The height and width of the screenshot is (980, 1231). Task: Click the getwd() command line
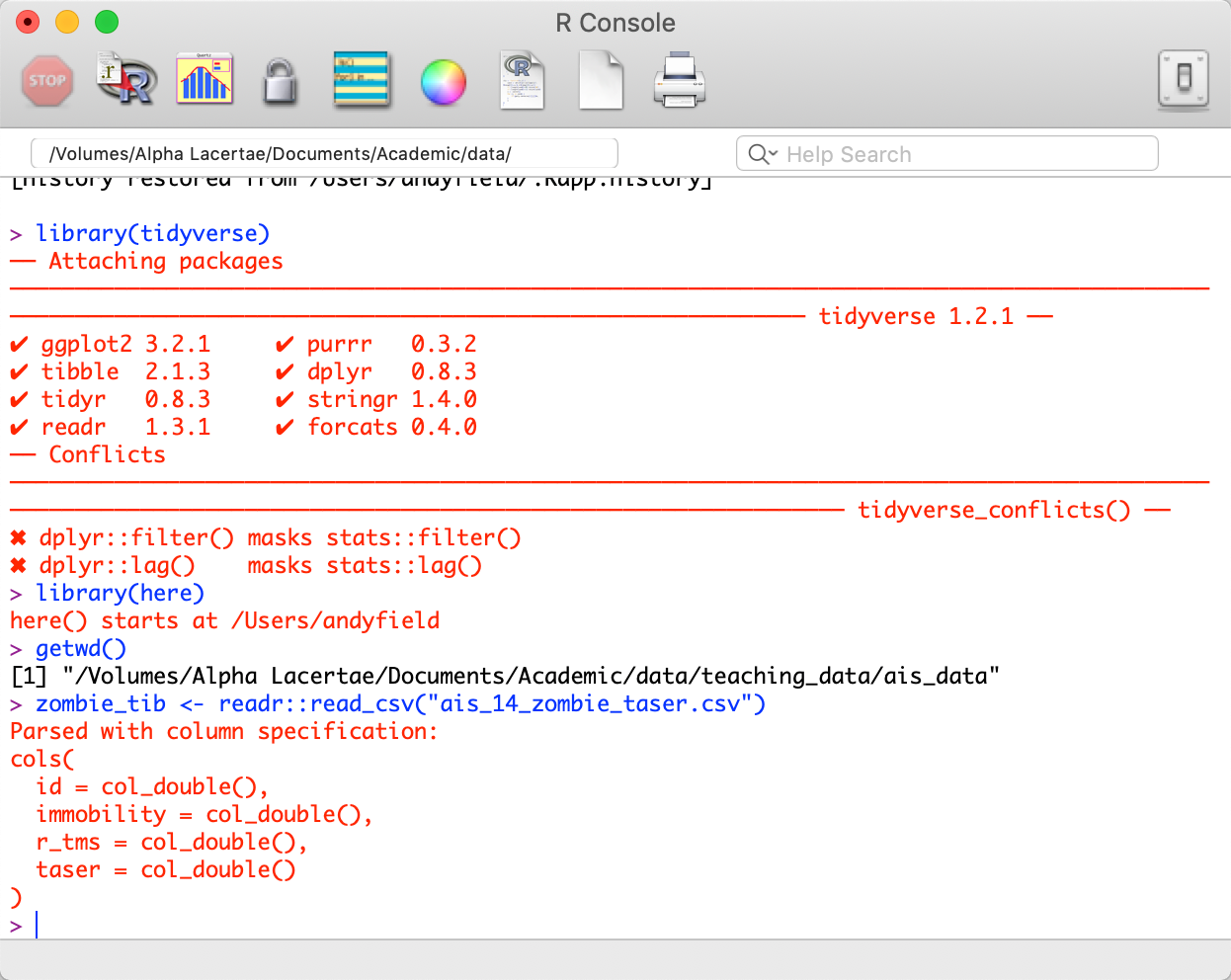pos(81,649)
